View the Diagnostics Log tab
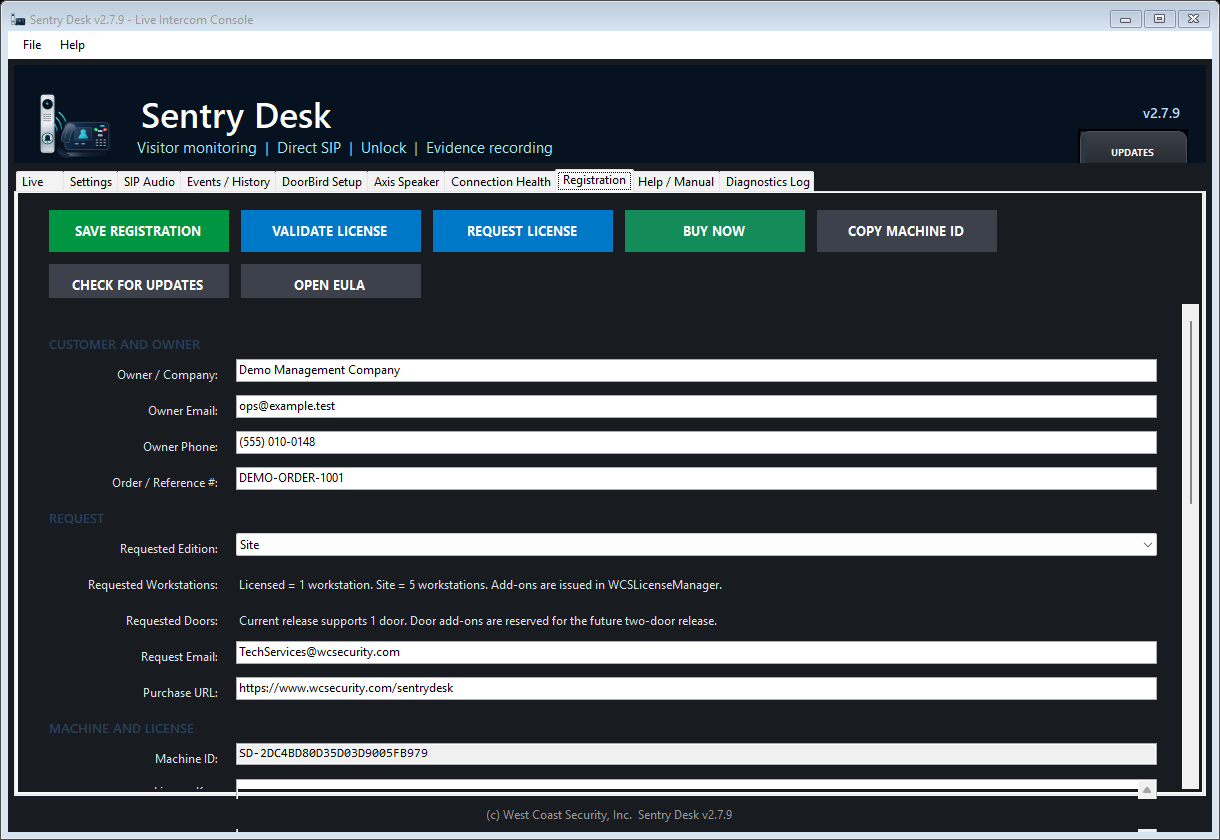This screenshot has height=840, width=1220. (767, 182)
